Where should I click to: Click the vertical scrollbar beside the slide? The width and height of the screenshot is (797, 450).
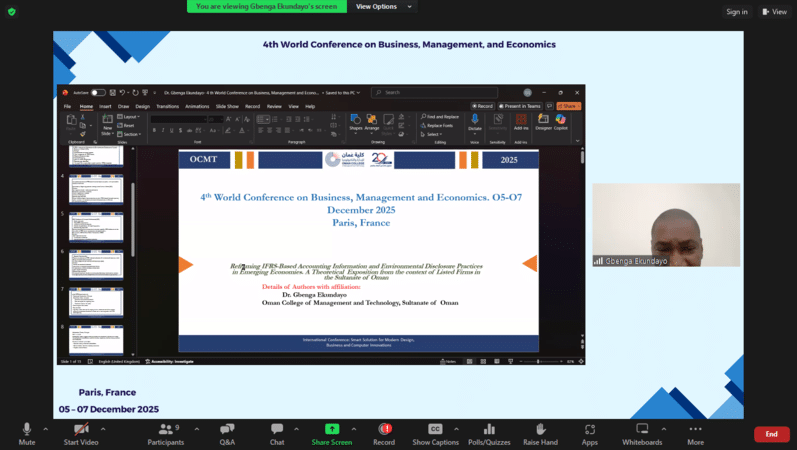click(582, 250)
